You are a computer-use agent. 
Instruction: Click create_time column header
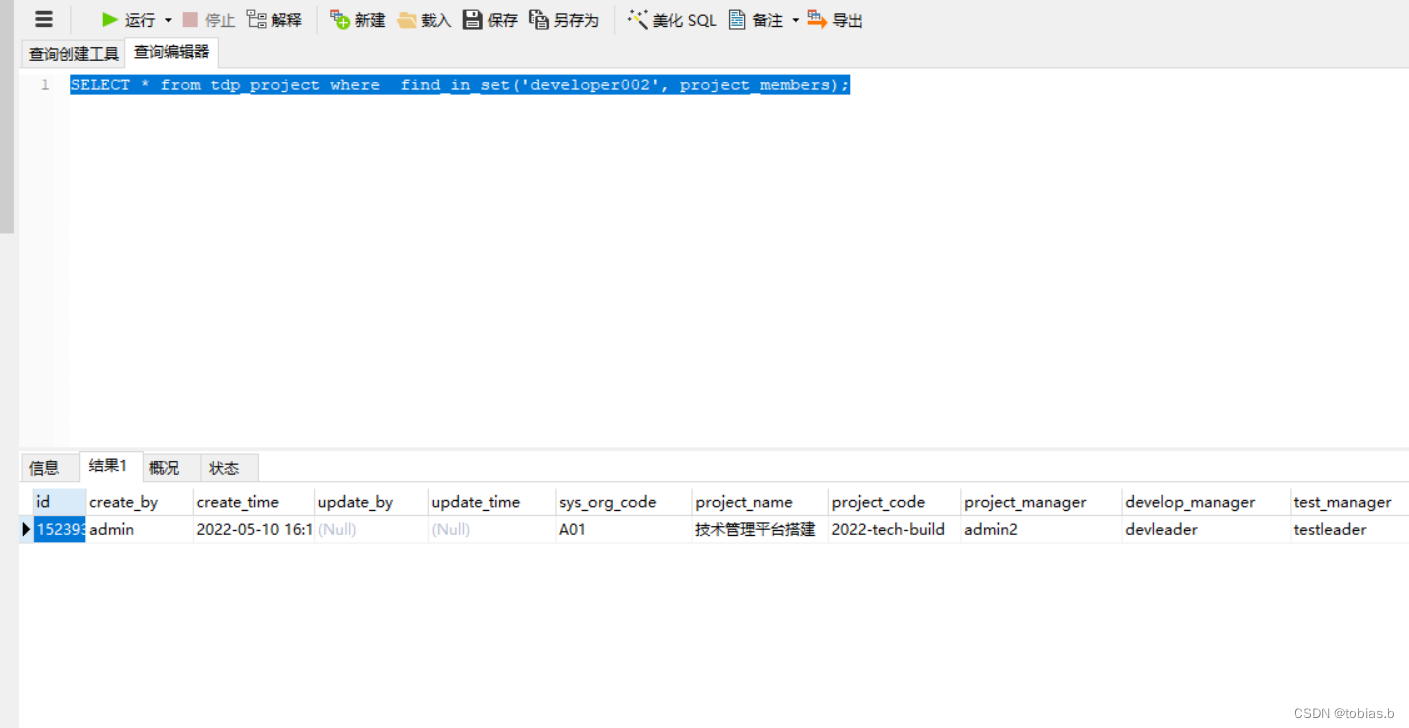(253, 502)
